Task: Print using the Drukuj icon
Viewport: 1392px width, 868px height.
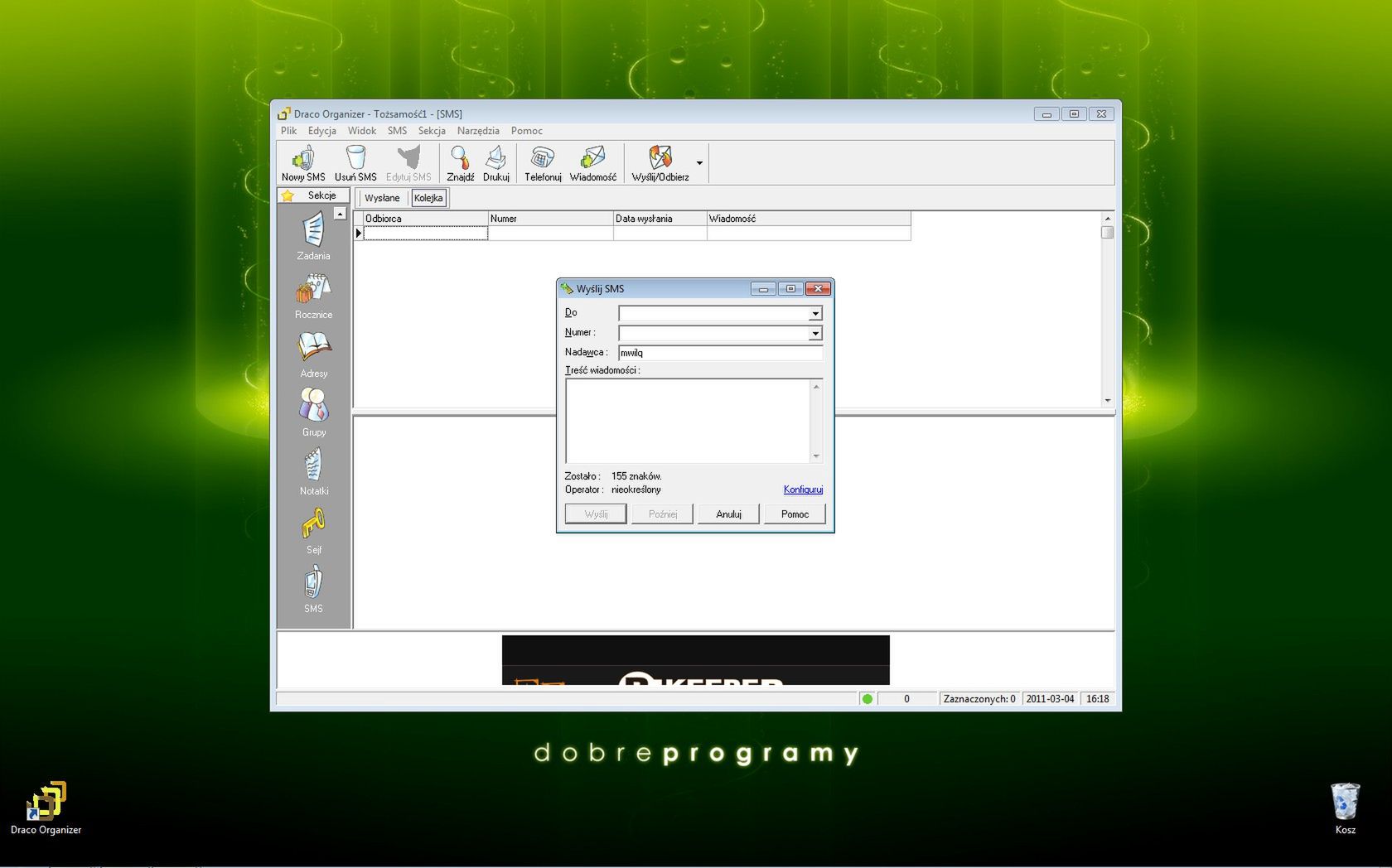Action: click(496, 163)
